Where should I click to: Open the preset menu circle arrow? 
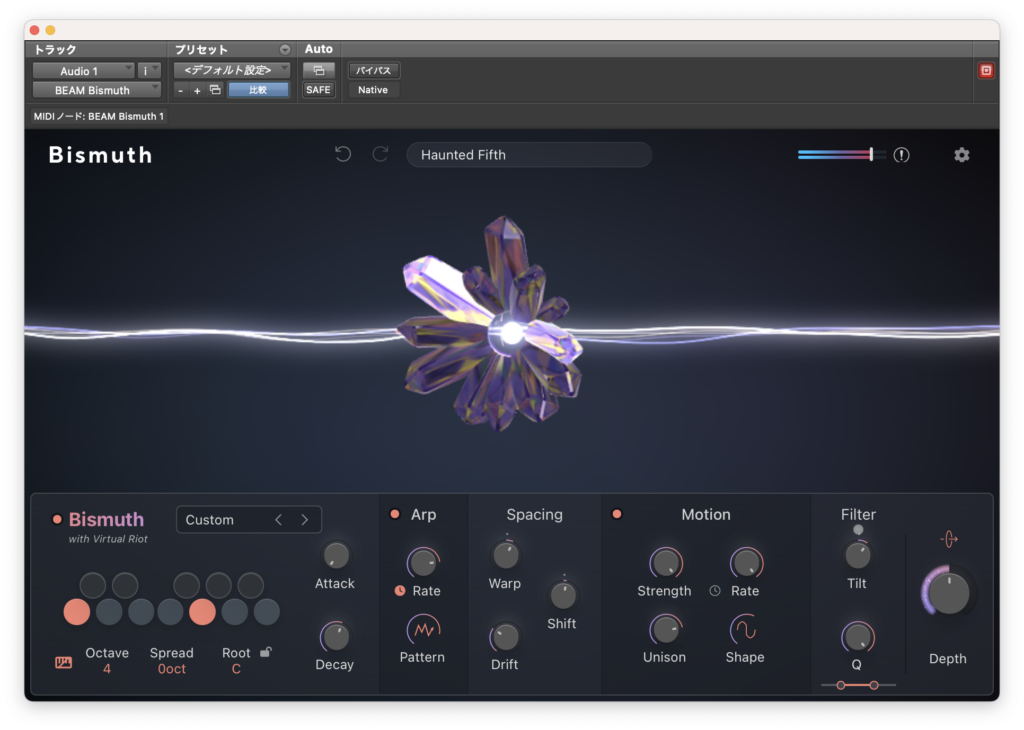pos(285,50)
